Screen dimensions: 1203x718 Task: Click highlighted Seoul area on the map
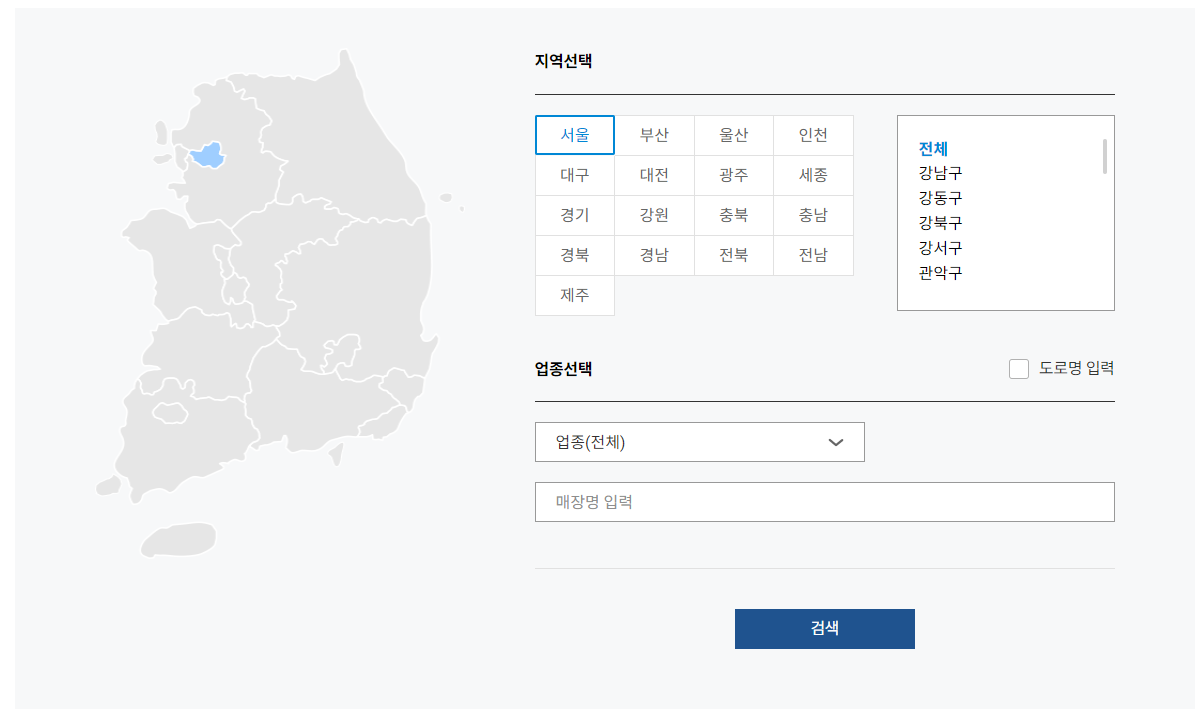click(208, 155)
